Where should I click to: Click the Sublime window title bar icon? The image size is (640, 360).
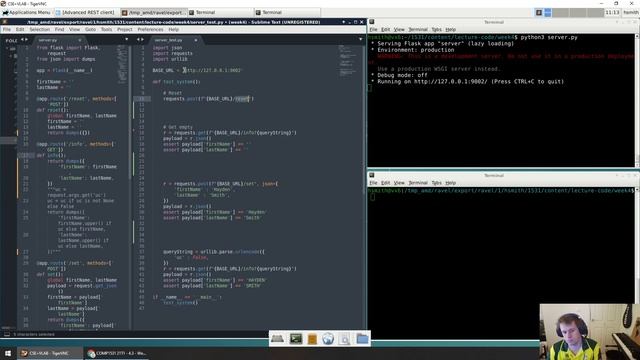point(5,22)
